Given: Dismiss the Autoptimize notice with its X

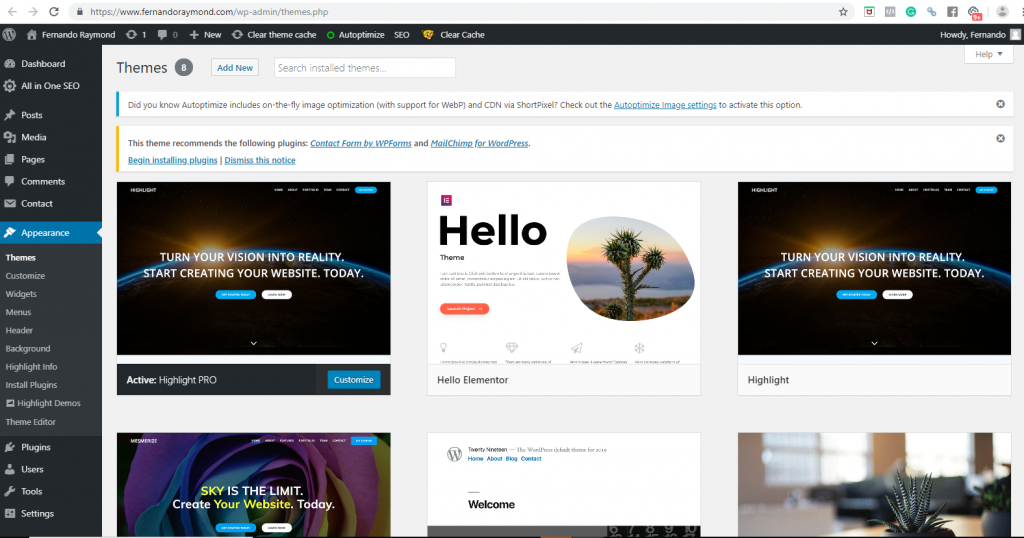Looking at the screenshot, I should tap(1000, 104).
